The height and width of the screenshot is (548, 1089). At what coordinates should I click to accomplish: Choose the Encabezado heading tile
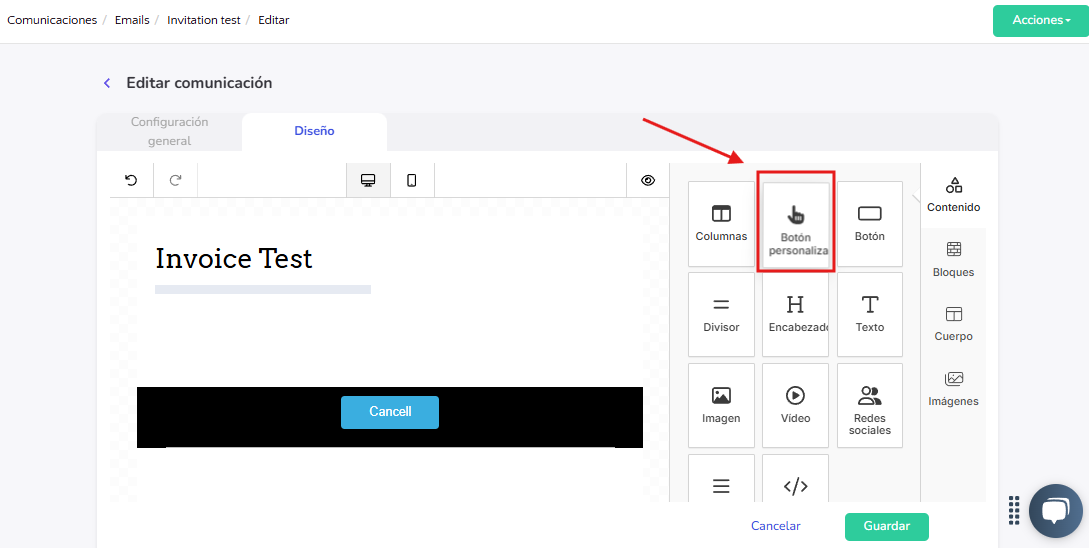(x=795, y=314)
